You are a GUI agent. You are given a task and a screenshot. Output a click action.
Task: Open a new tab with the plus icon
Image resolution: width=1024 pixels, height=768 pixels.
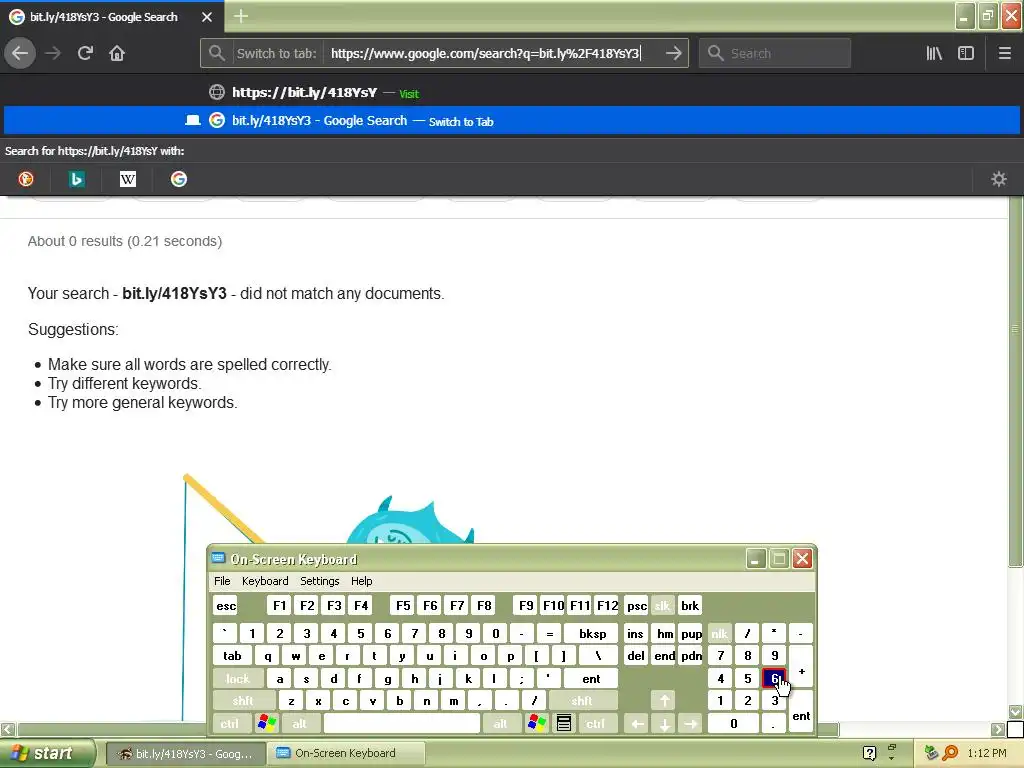click(240, 16)
